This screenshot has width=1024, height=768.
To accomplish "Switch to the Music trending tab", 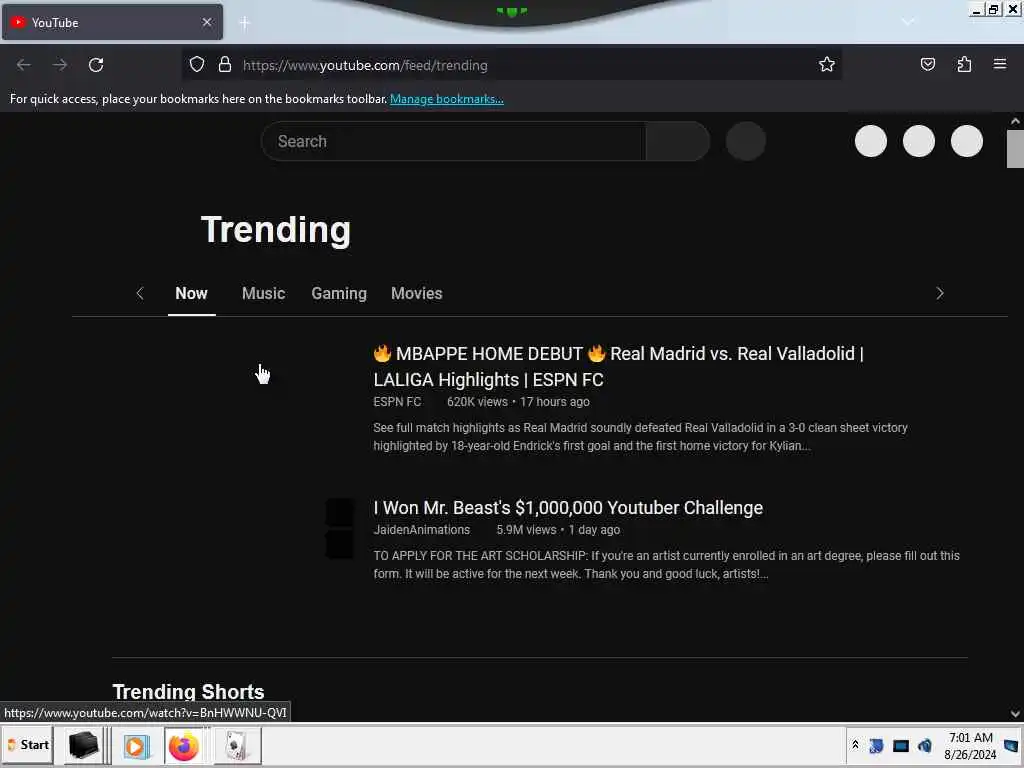I will click(x=263, y=293).
